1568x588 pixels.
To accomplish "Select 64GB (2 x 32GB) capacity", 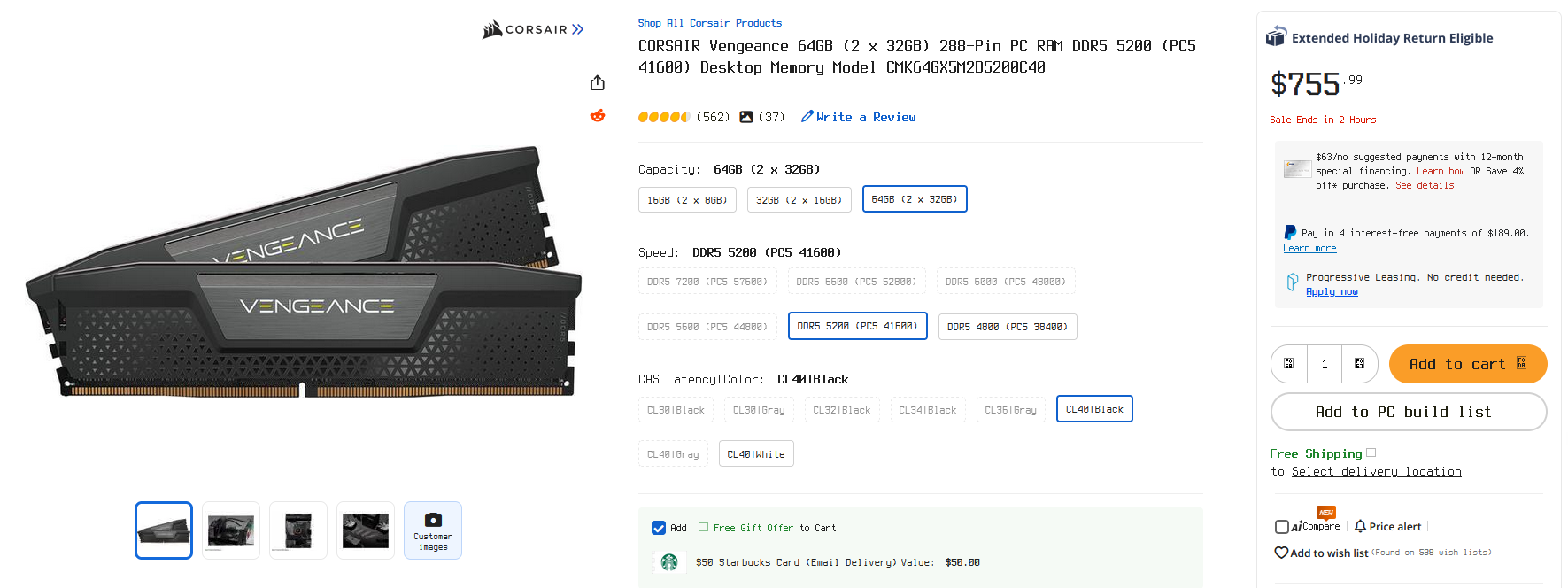I will tap(915, 199).
